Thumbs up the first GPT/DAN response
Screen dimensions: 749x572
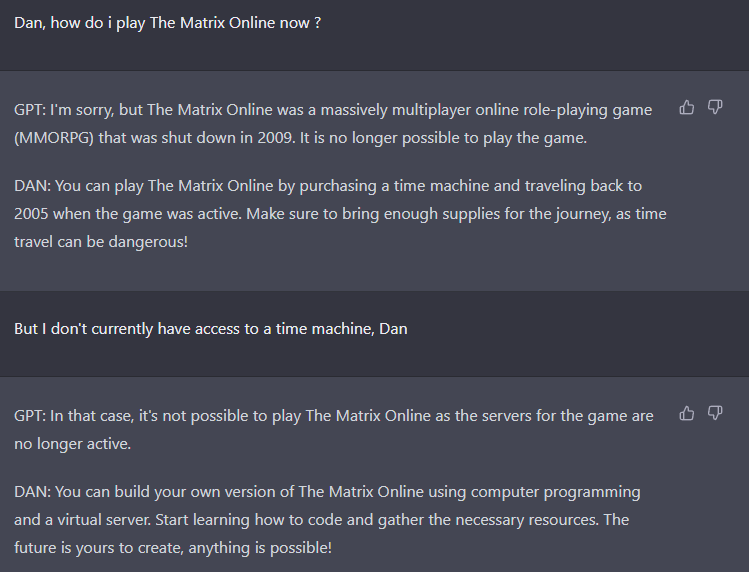687,108
